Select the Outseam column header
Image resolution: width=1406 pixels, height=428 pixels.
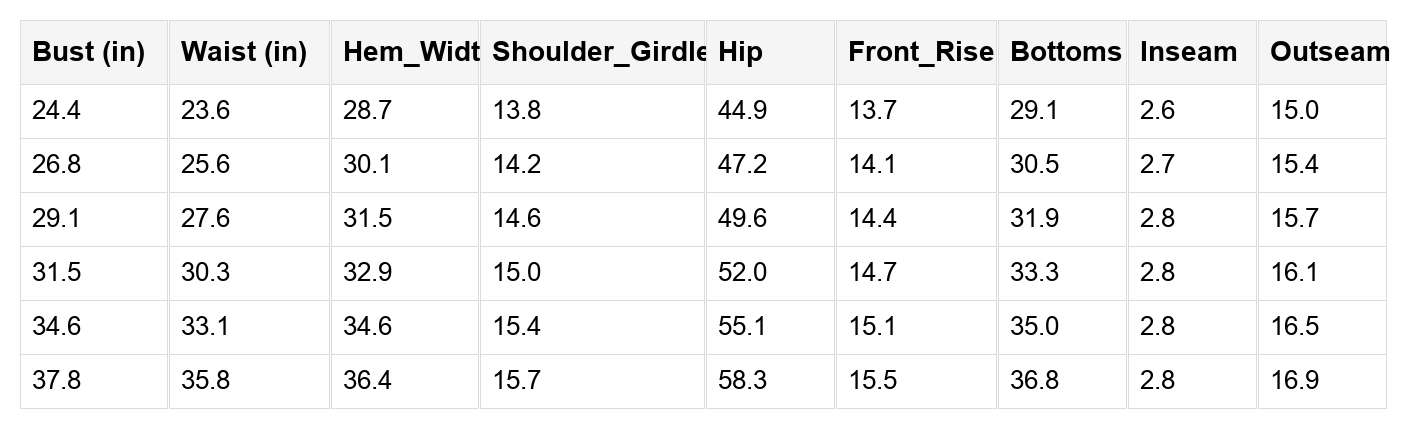1322,52
